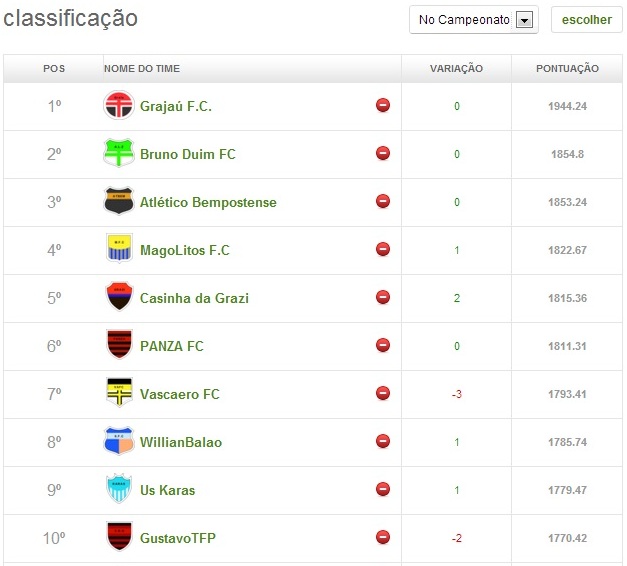Sort by the PONTUAÇÃO column header
The width and height of the screenshot is (627, 566).
point(567,69)
